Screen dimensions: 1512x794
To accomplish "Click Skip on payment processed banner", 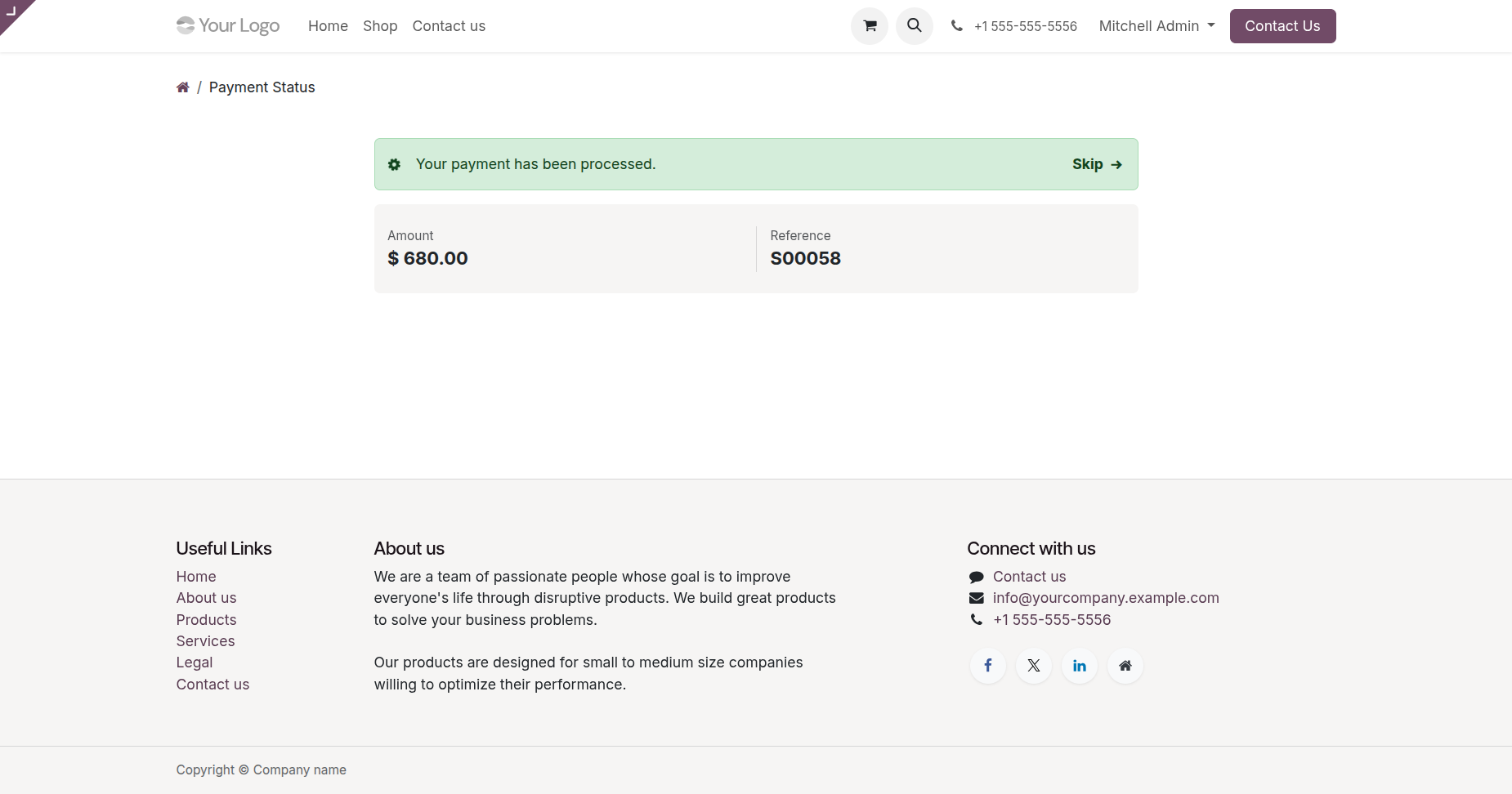I will [x=1097, y=164].
